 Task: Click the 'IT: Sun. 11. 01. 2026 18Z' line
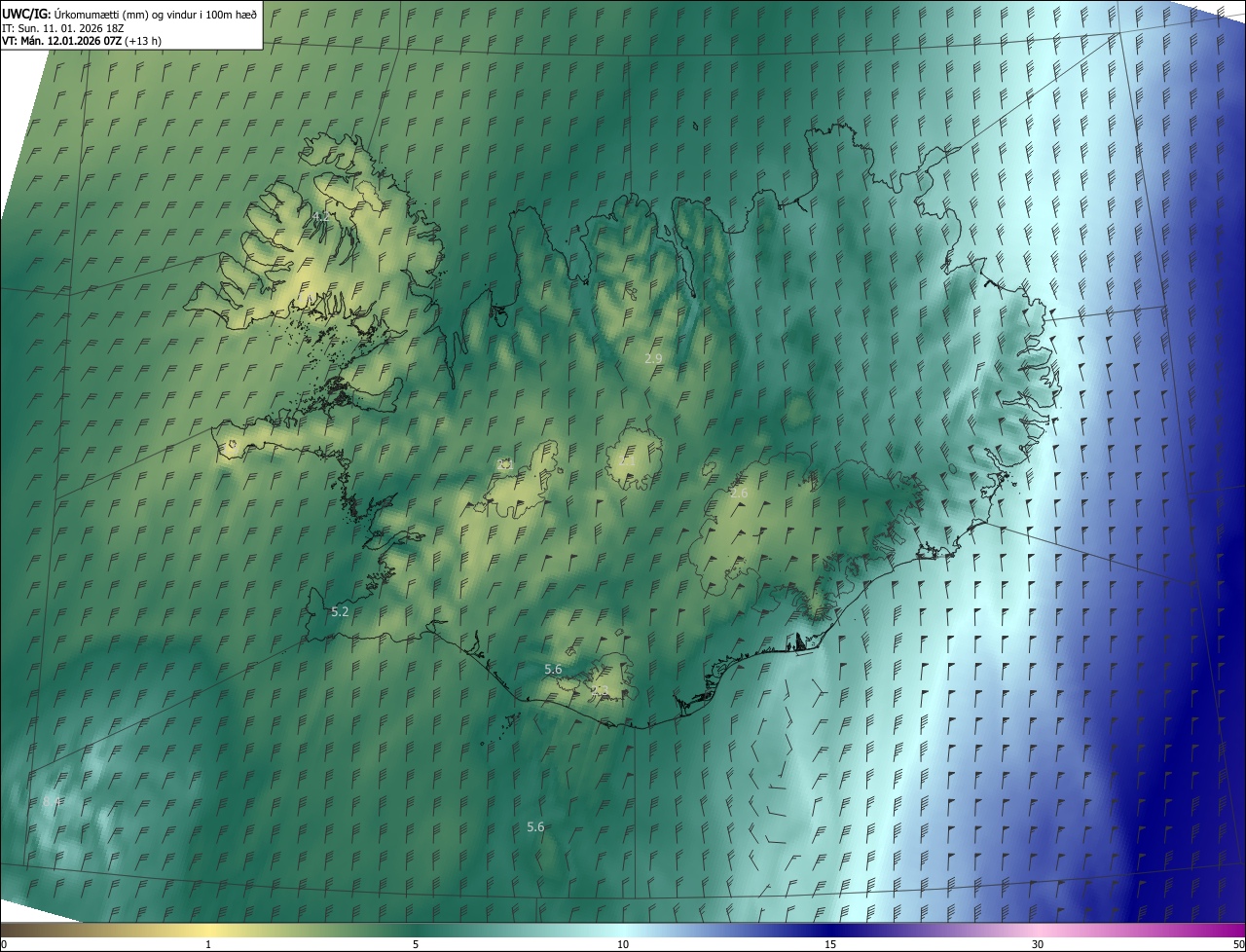tap(62, 27)
